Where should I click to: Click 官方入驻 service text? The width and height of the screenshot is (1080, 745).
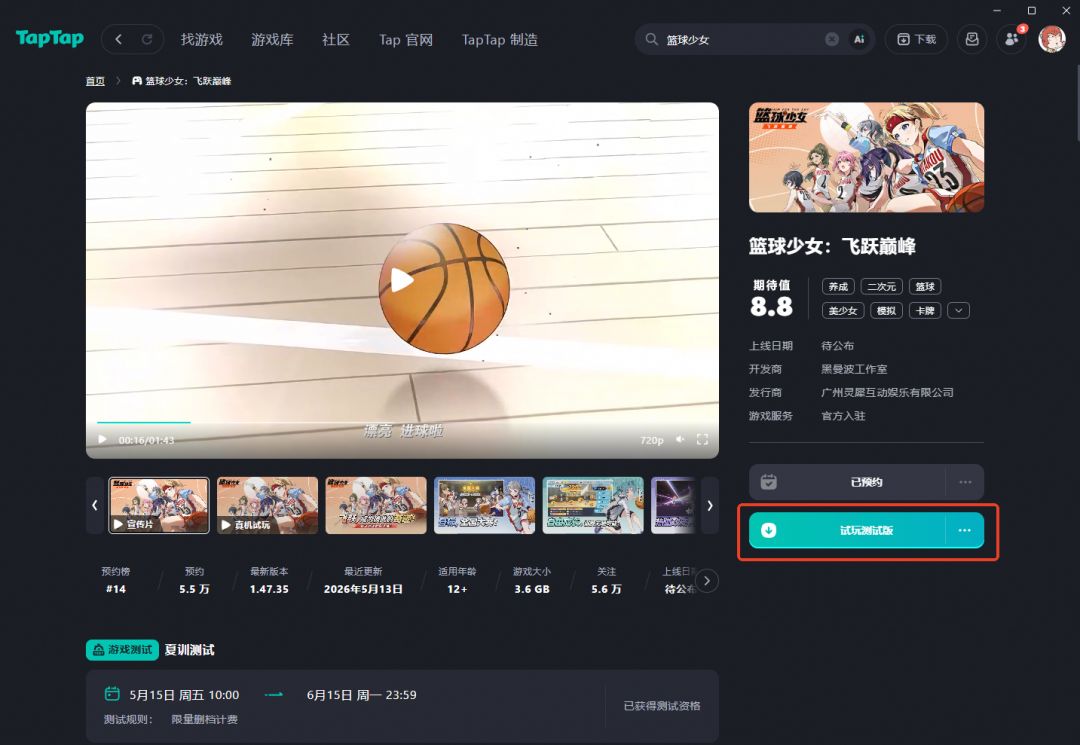coord(843,416)
